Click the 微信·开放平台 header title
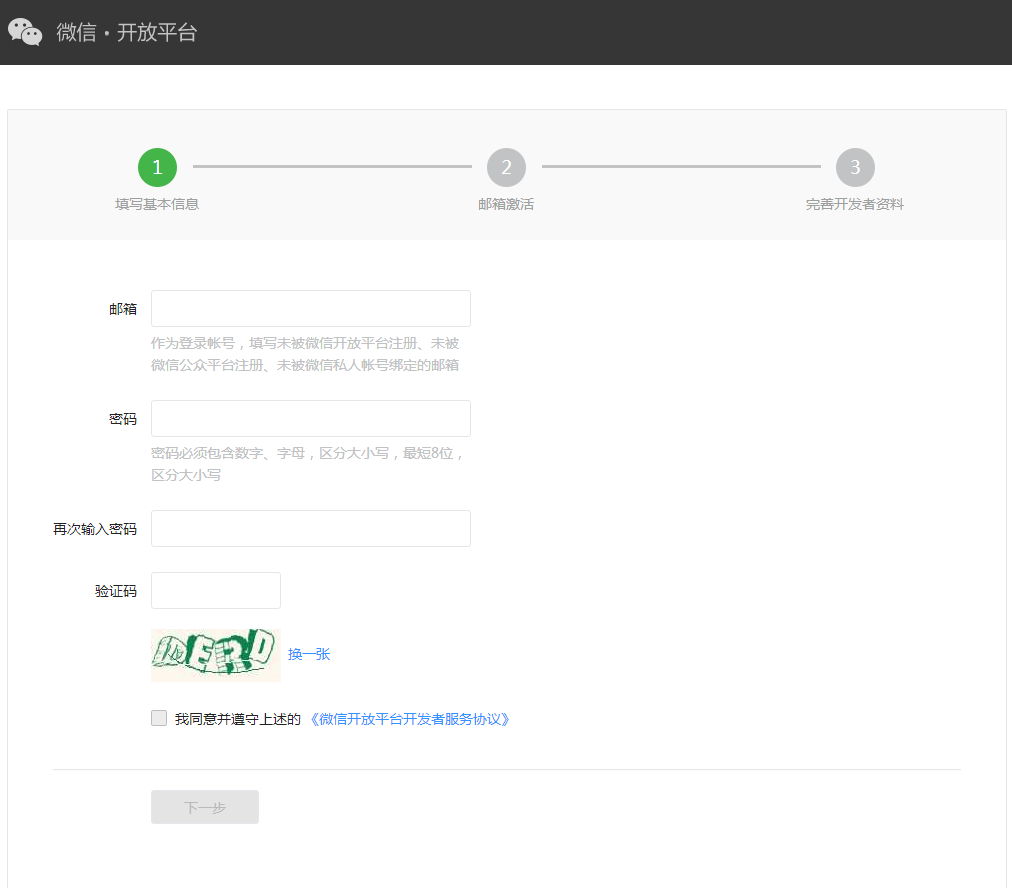This screenshot has height=888, width=1012. point(127,32)
